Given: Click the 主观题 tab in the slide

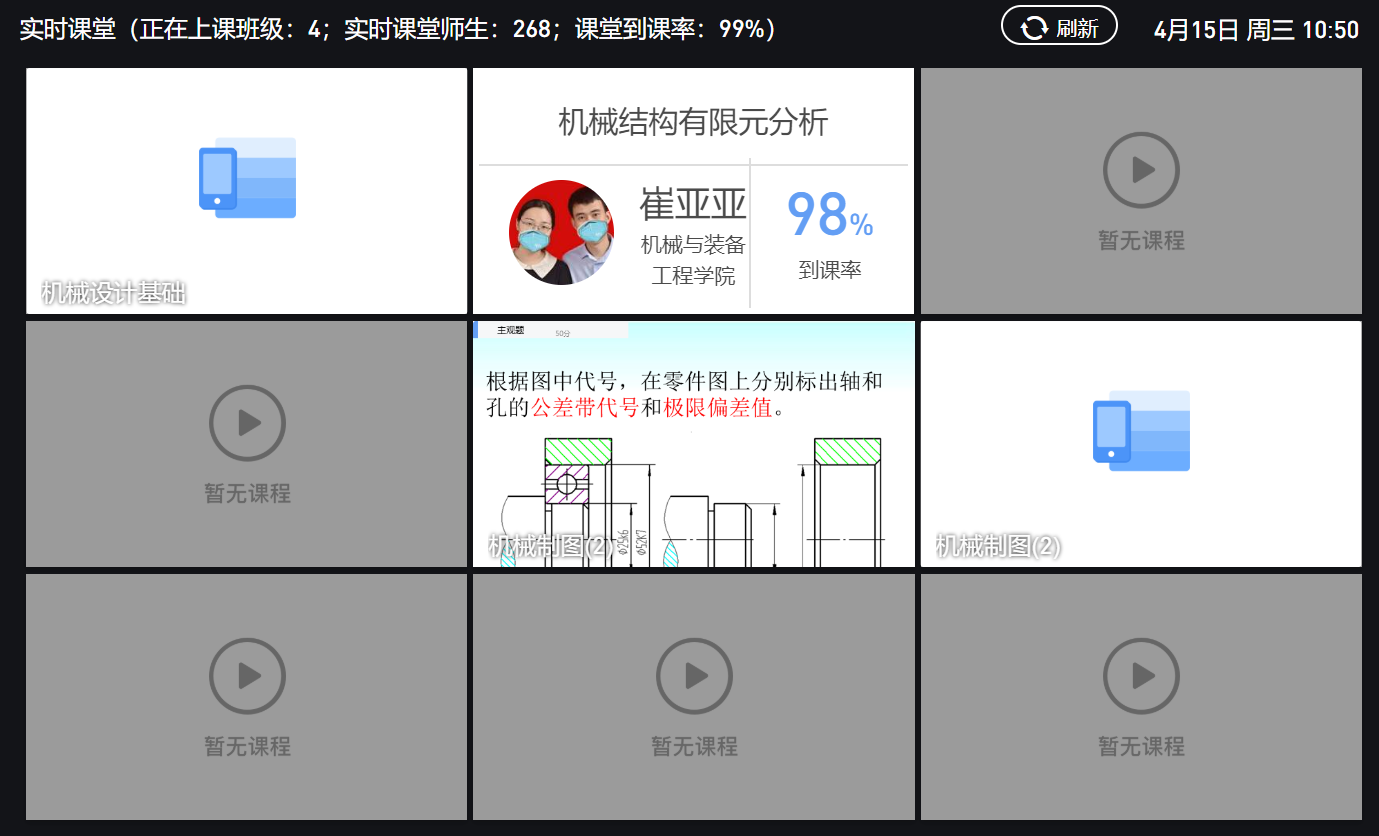Looking at the screenshot, I should [511, 330].
